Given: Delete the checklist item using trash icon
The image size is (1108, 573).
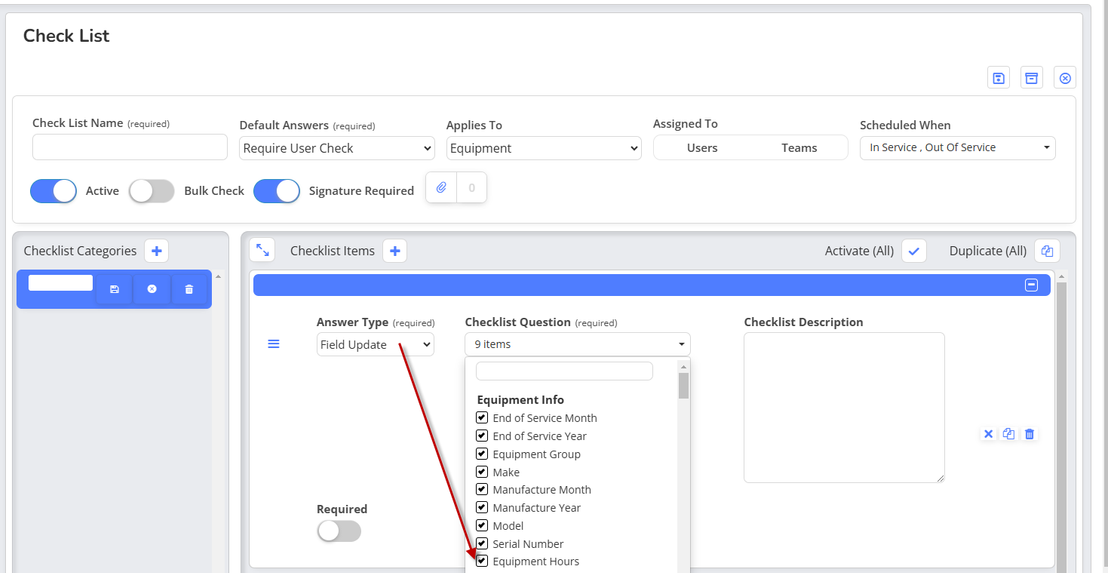Looking at the screenshot, I should (x=1030, y=434).
